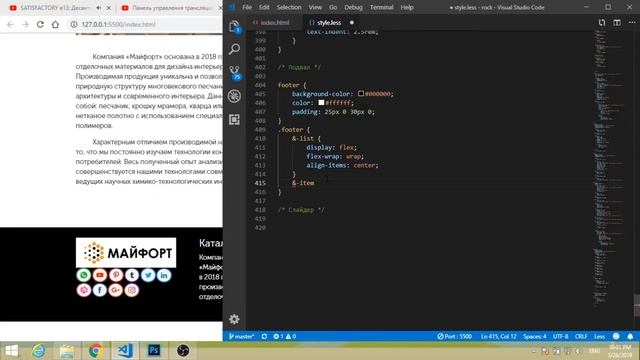
Task: Change indentation via Spaces: 4
Action: (535, 336)
